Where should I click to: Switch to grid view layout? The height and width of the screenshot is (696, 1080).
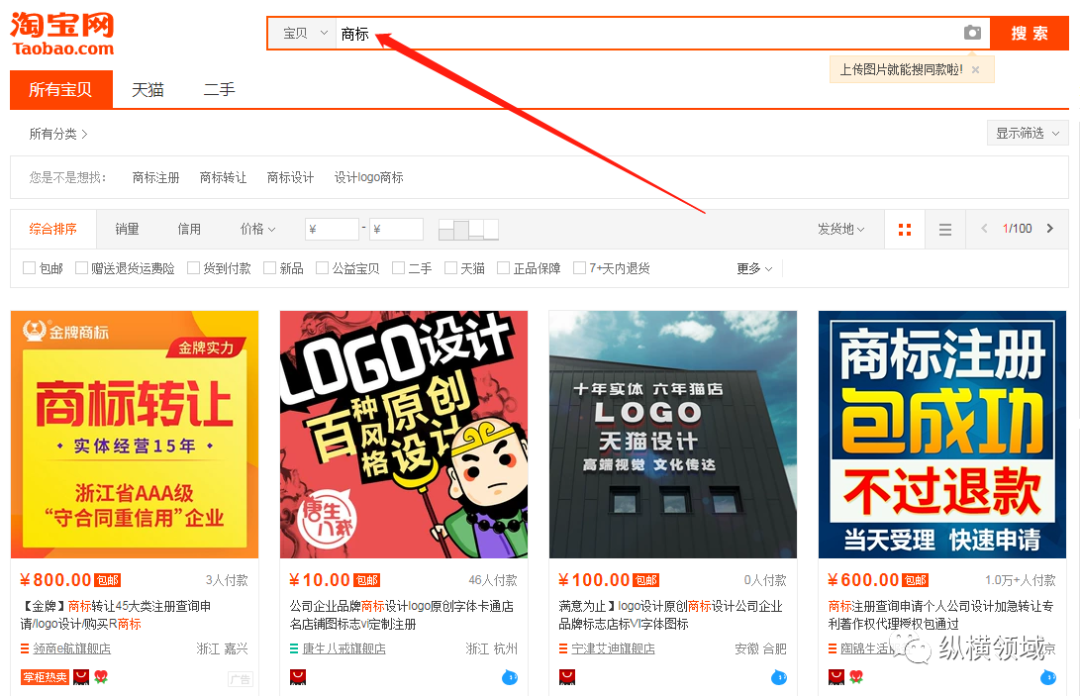coord(905,229)
